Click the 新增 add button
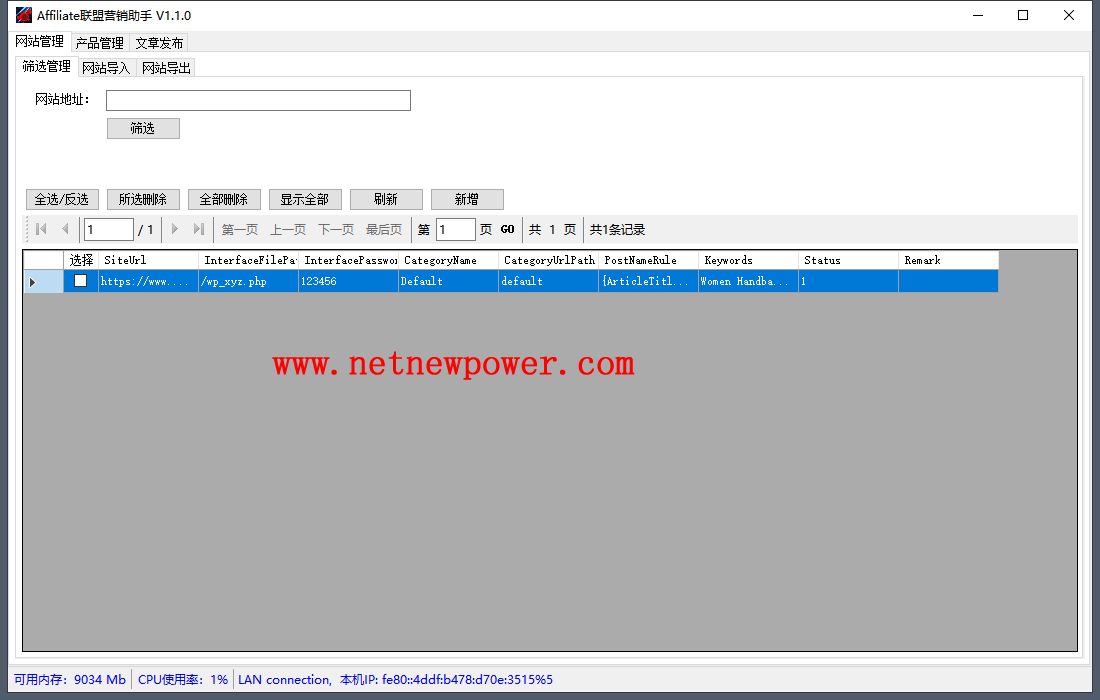 pyautogui.click(x=467, y=200)
